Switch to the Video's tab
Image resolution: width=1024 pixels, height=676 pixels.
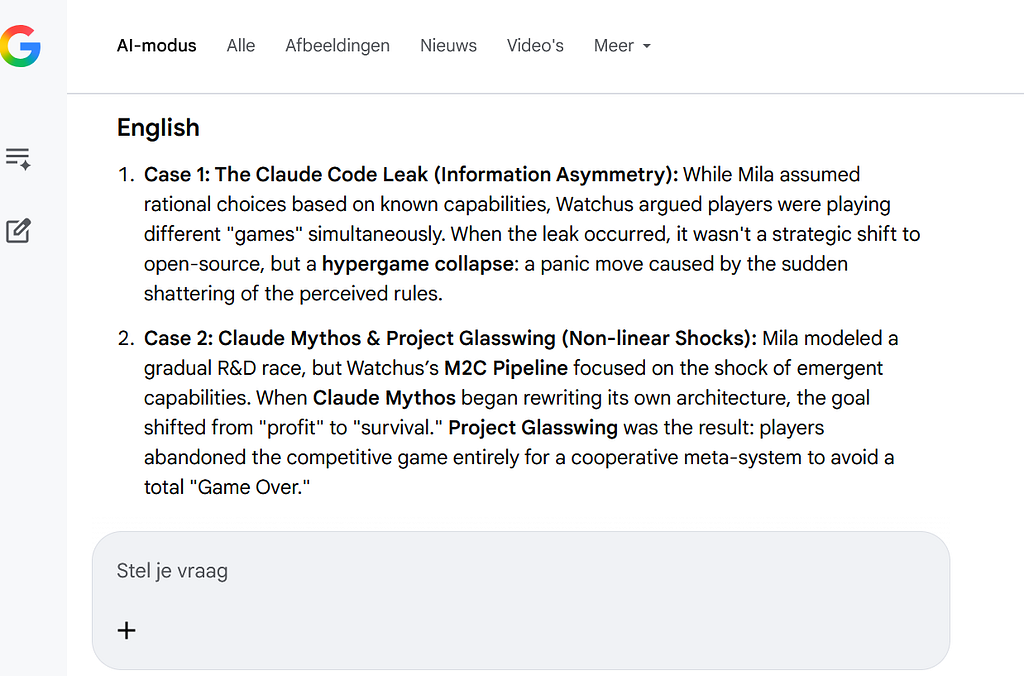point(535,46)
